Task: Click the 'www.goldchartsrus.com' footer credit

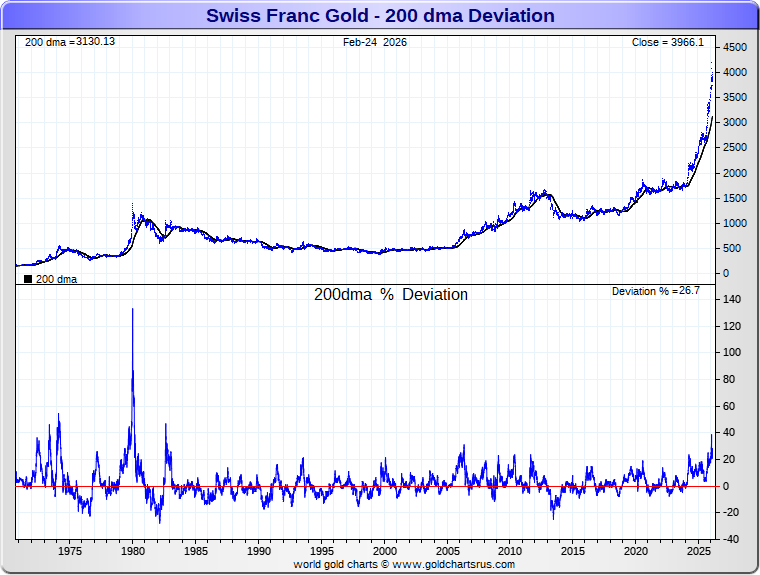Action: pos(454,565)
